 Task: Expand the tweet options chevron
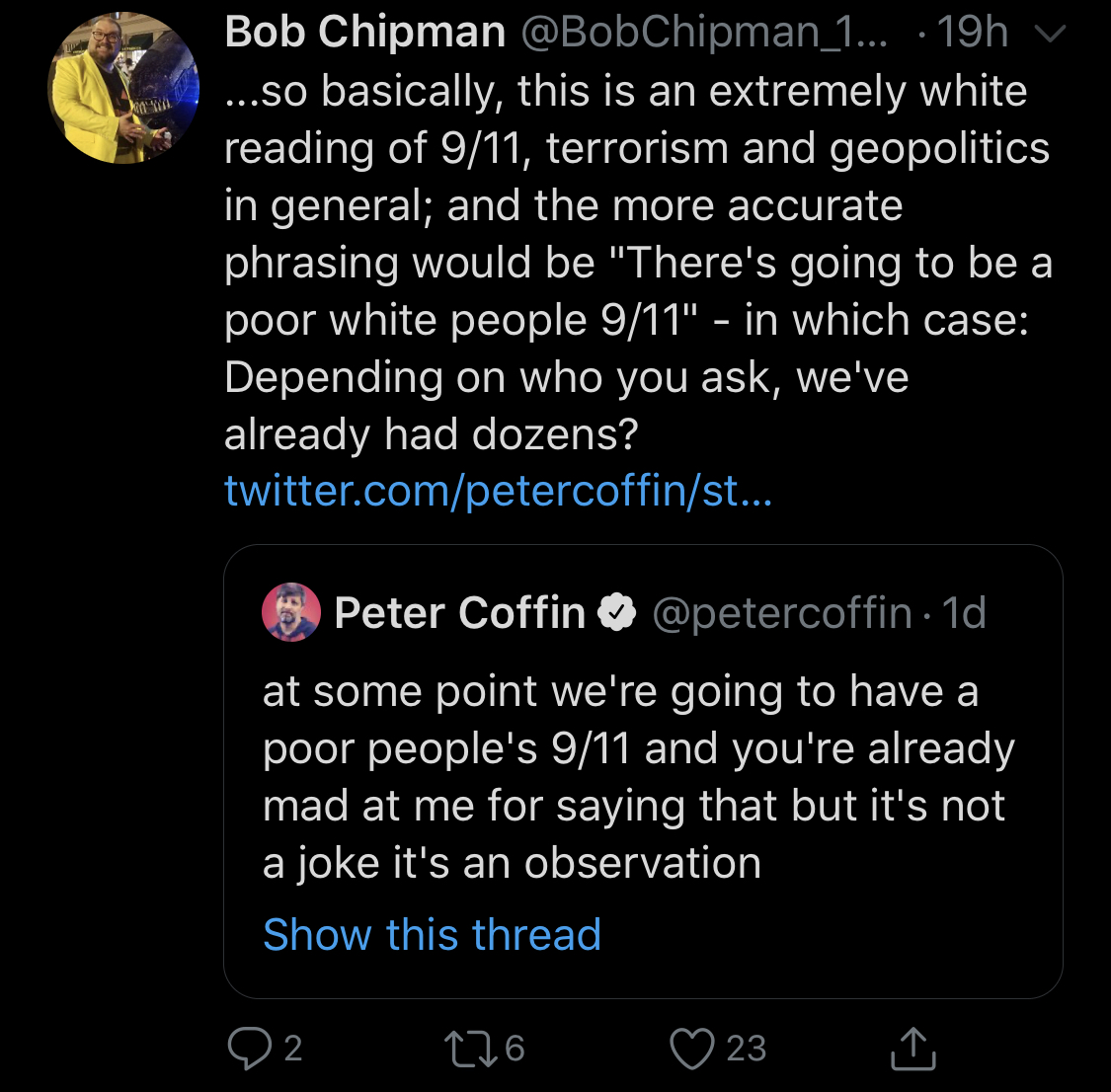click(1050, 34)
